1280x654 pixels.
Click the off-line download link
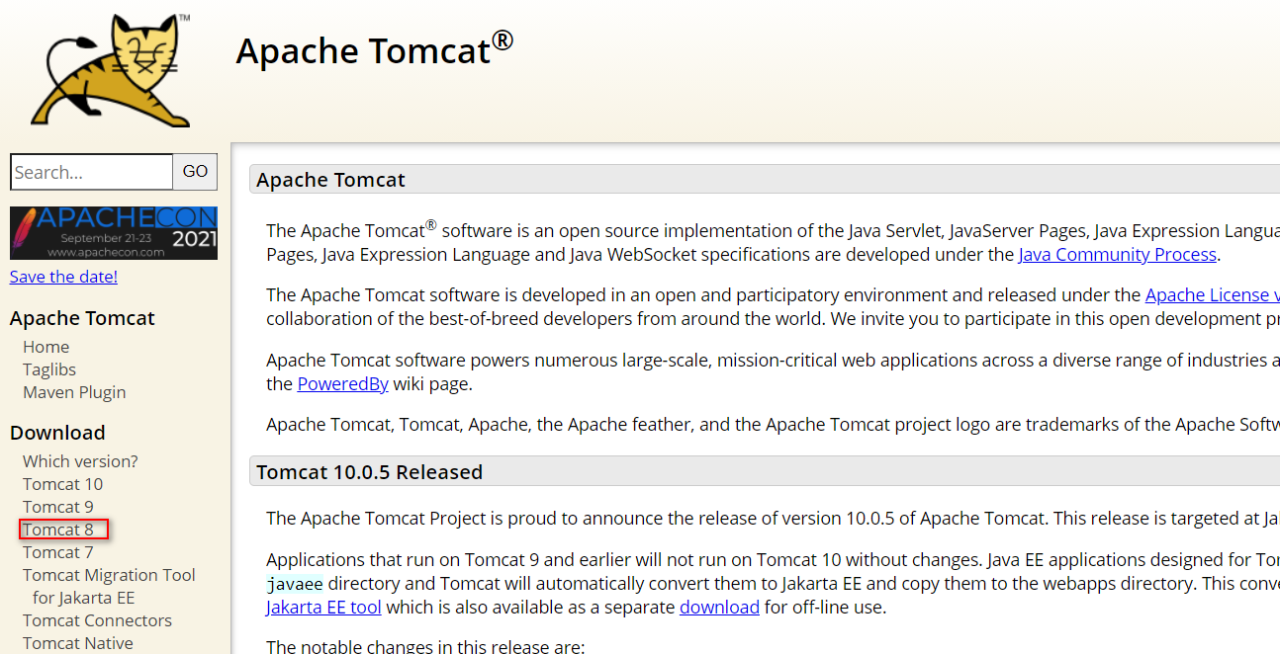(719, 607)
